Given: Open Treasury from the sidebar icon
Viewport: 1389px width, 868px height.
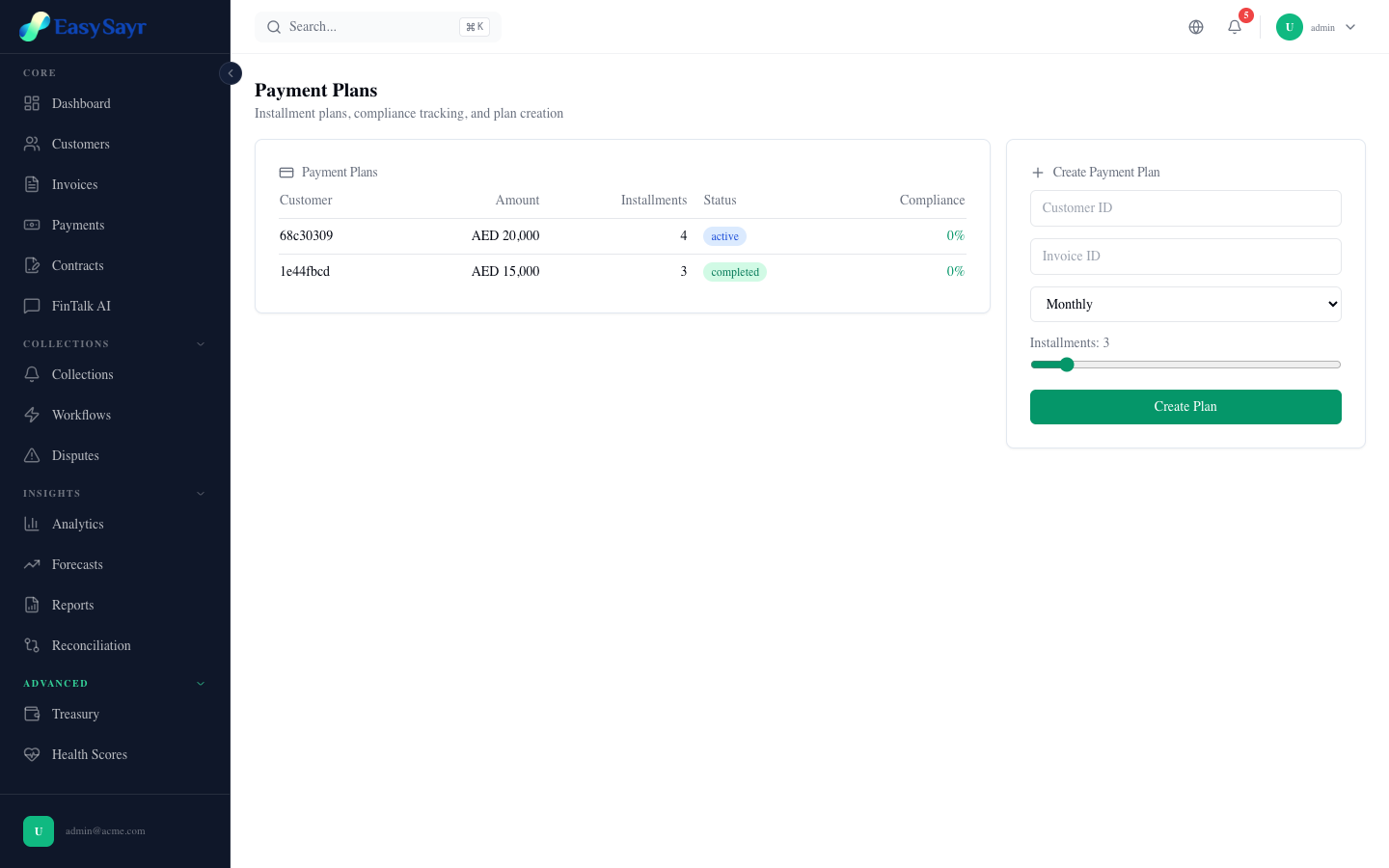Looking at the screenshot, I should coord(34,714).
